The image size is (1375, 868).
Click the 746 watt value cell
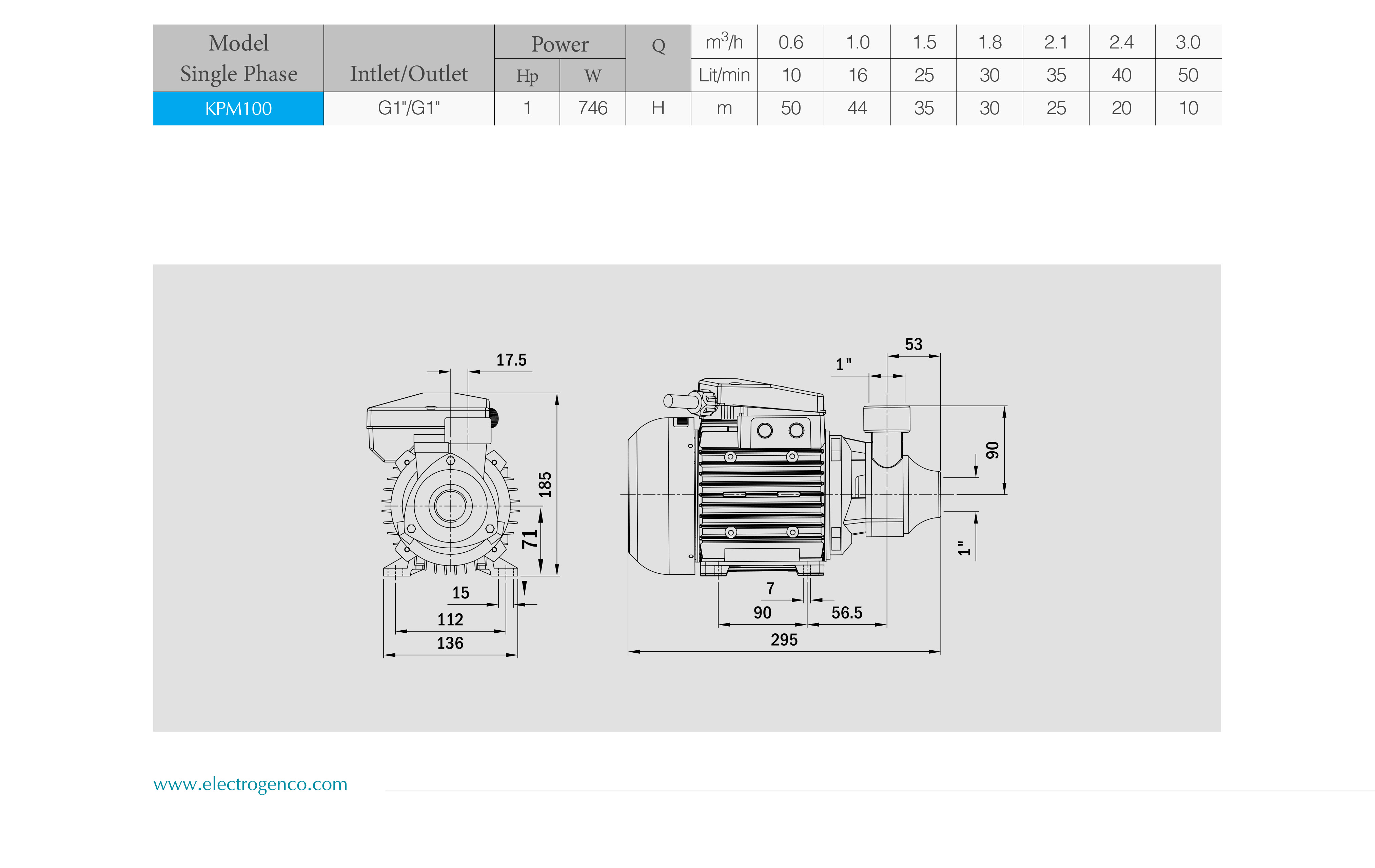593,108
